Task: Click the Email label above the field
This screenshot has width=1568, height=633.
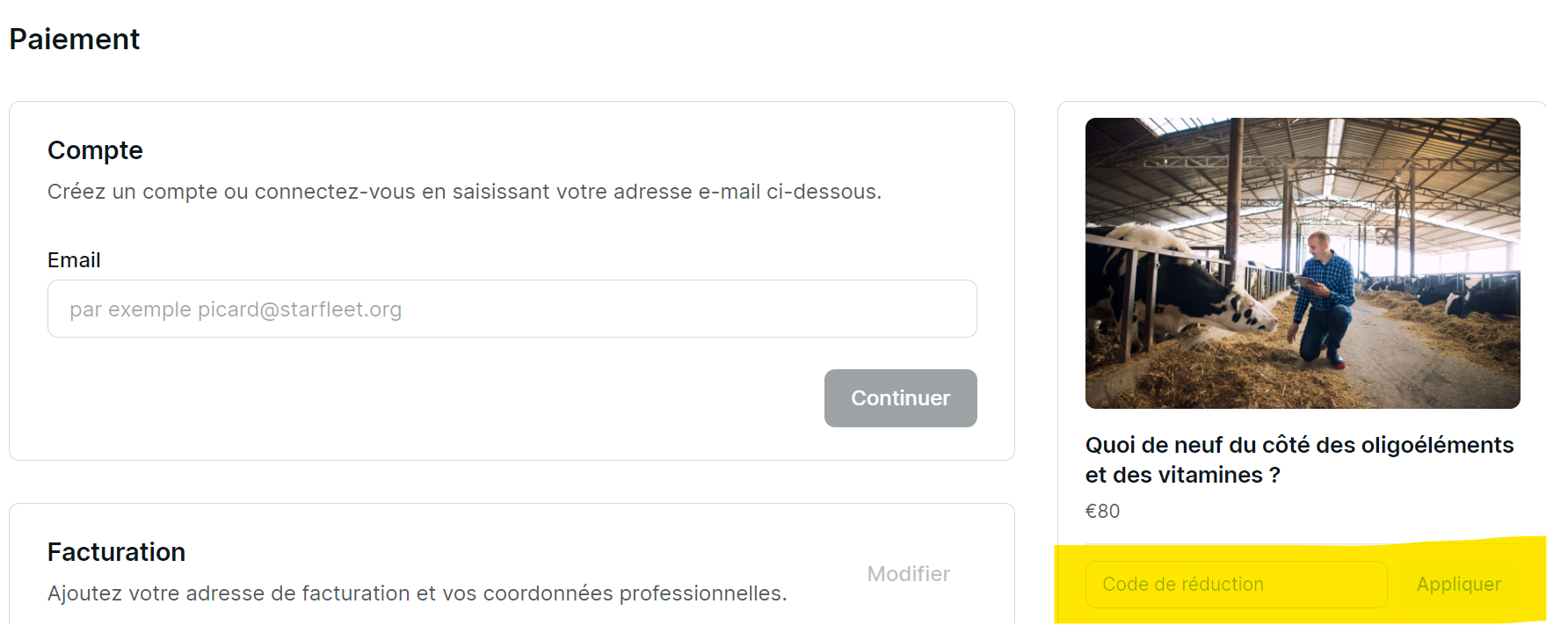Action: point(74,260)
